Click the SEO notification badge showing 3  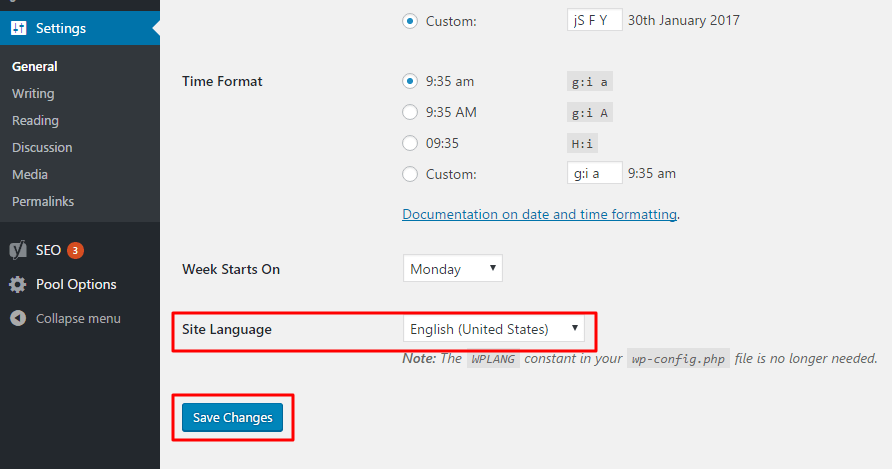tap(75, 250)
